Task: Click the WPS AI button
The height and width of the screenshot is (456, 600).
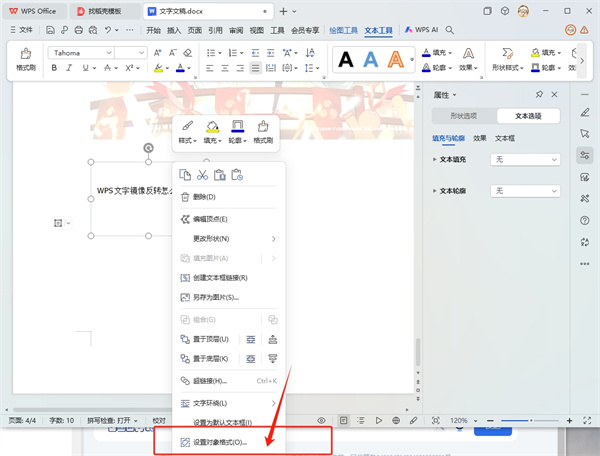Action: (x=421, y=30)
